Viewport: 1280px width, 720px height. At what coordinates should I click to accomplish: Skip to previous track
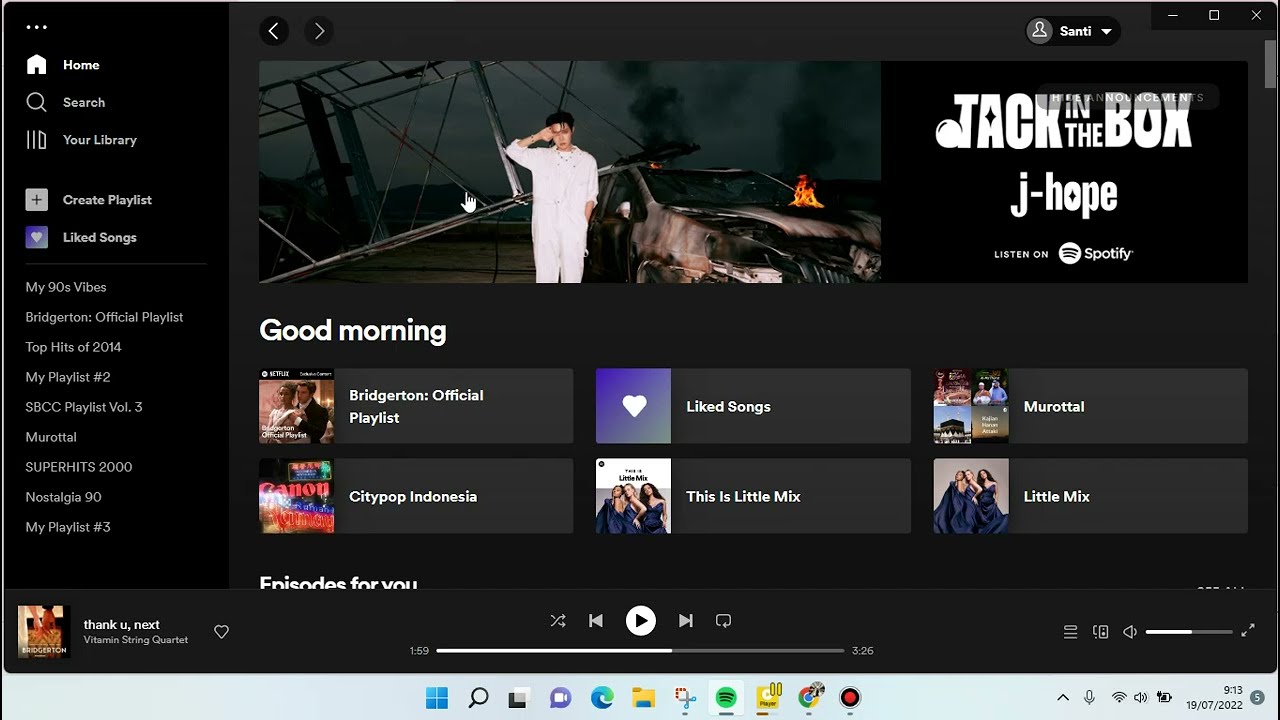coord(596,621)
